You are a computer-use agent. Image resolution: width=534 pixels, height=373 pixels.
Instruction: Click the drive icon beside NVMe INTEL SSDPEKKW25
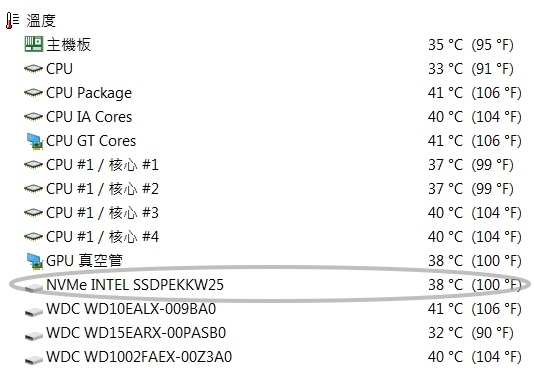[x=34, y=288]
